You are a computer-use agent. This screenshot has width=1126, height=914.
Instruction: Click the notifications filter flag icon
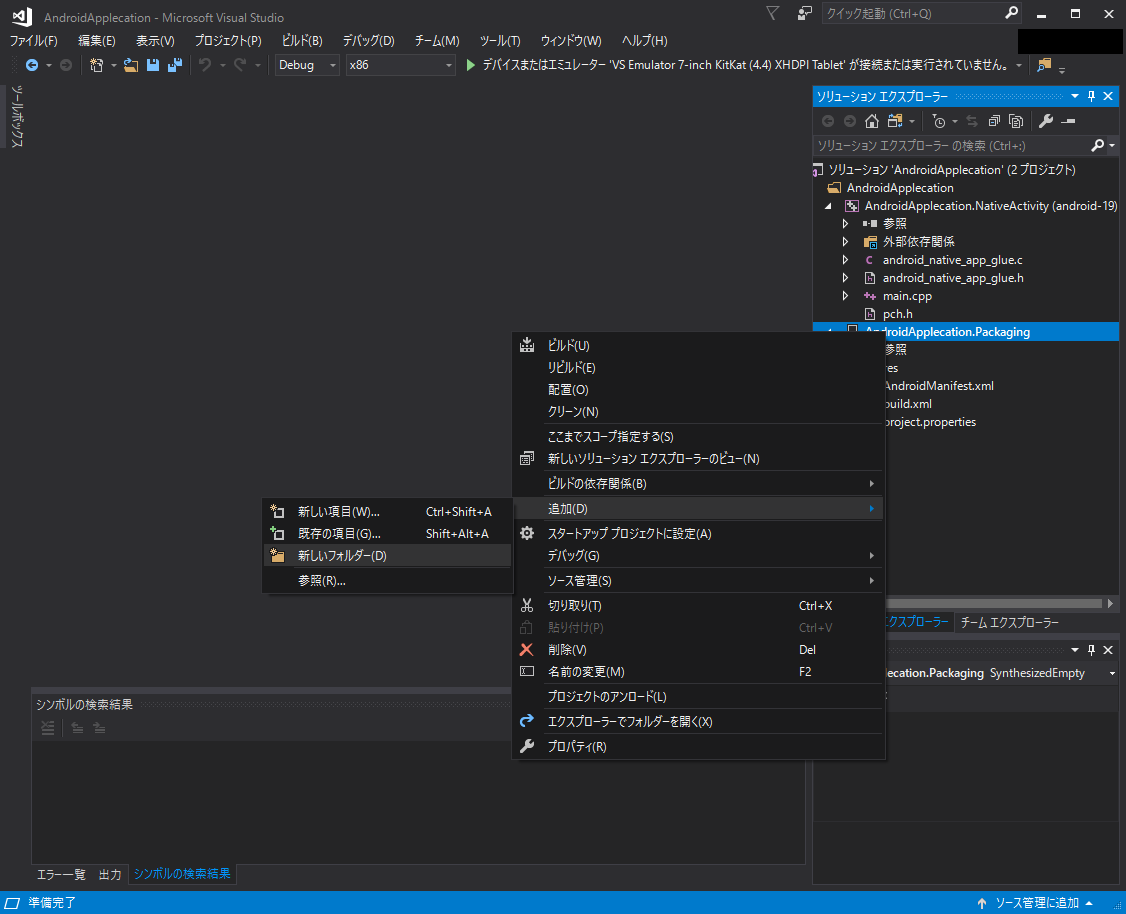(x=772, y=14)
